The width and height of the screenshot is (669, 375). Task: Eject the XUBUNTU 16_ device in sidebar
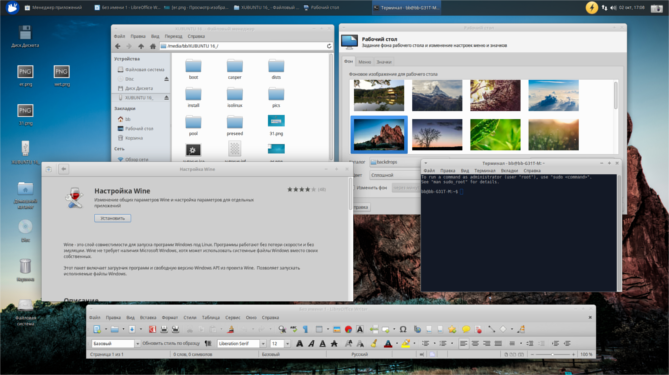pos(166,98)
